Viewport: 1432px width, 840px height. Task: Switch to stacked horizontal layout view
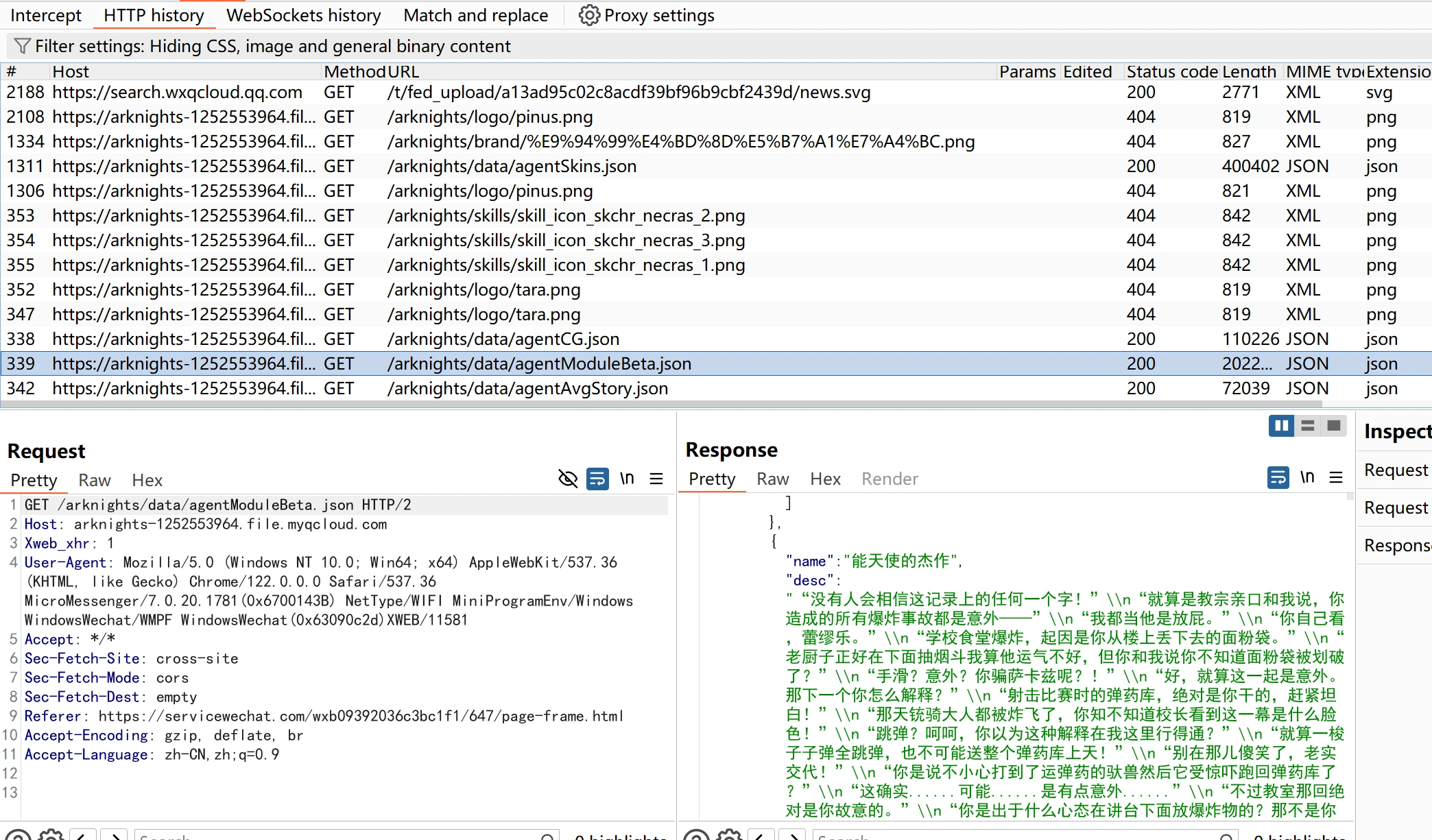pyautogui.click(x=1307, y=426)
